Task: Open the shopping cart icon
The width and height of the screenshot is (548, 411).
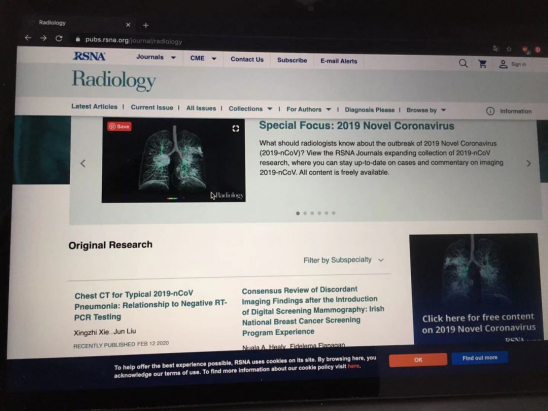Action: [x=483, y=64]
